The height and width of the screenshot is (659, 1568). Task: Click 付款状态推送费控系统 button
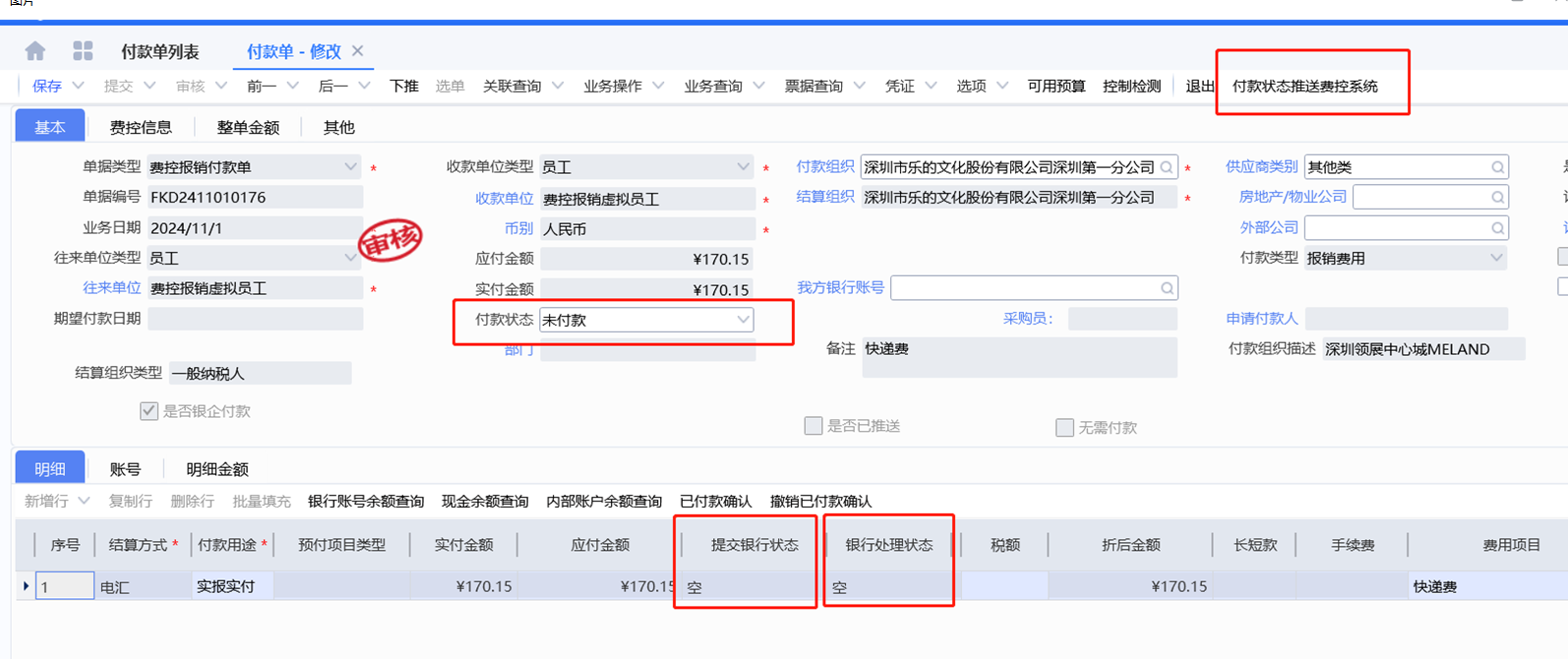click(1304, 87)
